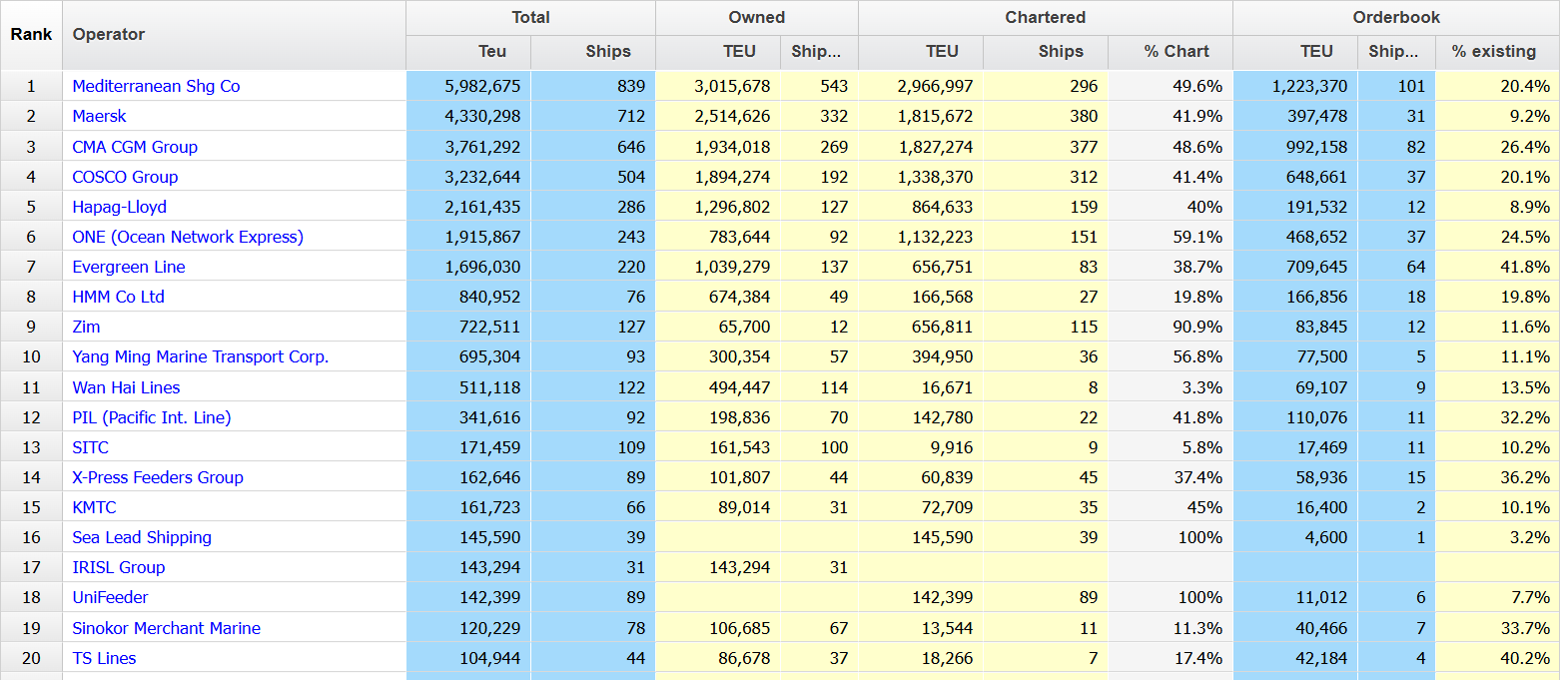Open the CMA CGM Group link
Image resolution: width=1568 pixels, height=680 pixels.
tap(135, 147)
